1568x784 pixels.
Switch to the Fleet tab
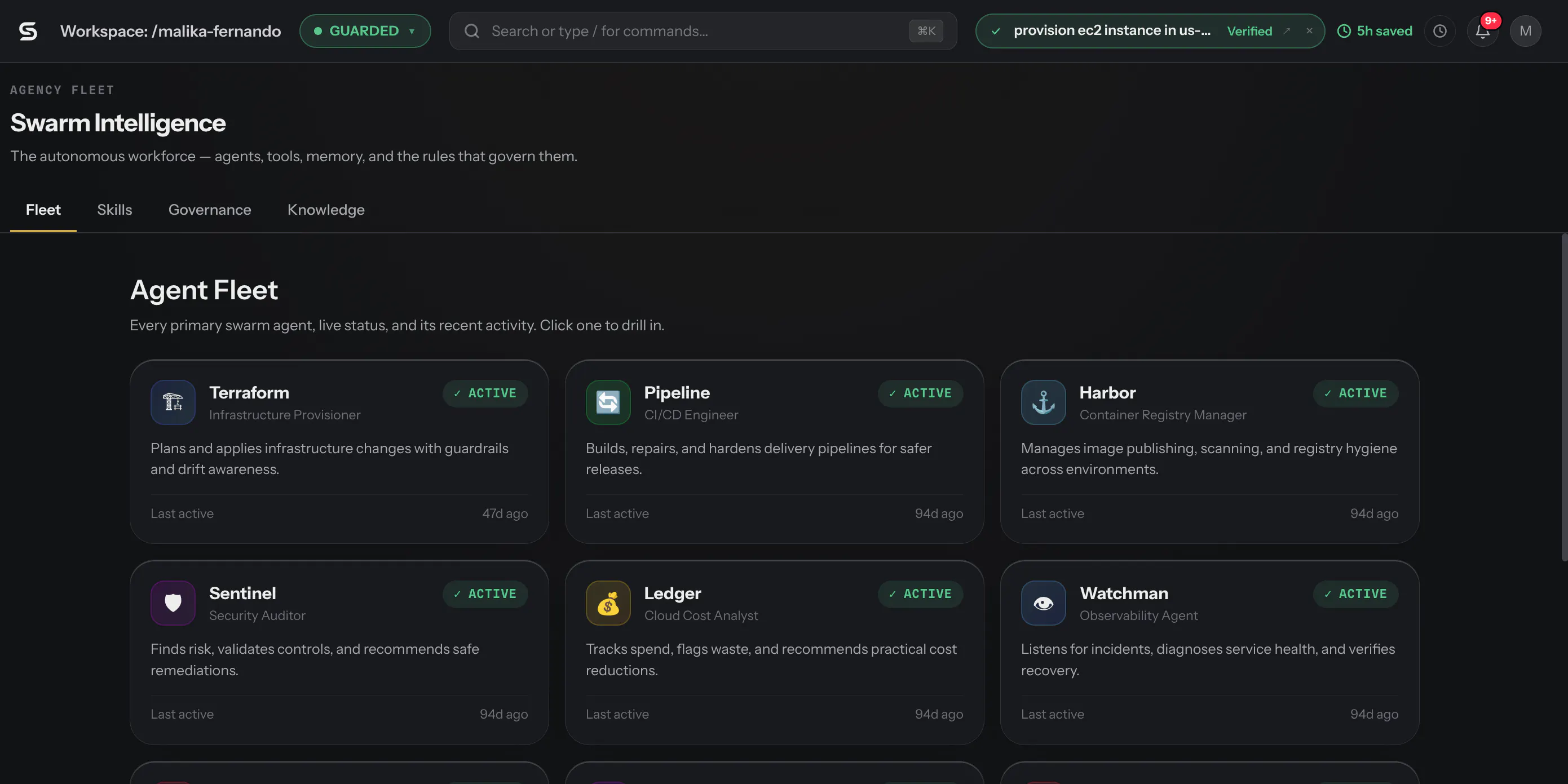43,210
